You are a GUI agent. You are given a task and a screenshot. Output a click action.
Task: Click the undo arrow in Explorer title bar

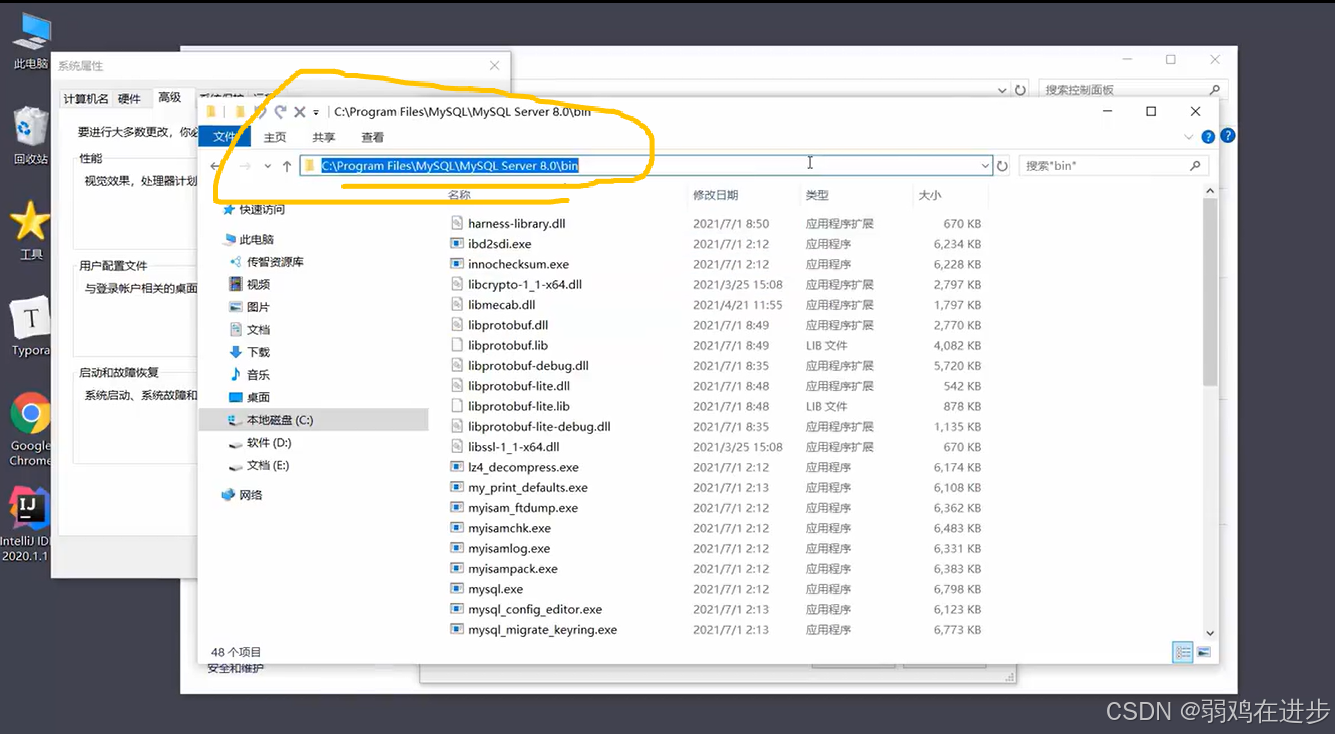(260, 112)
